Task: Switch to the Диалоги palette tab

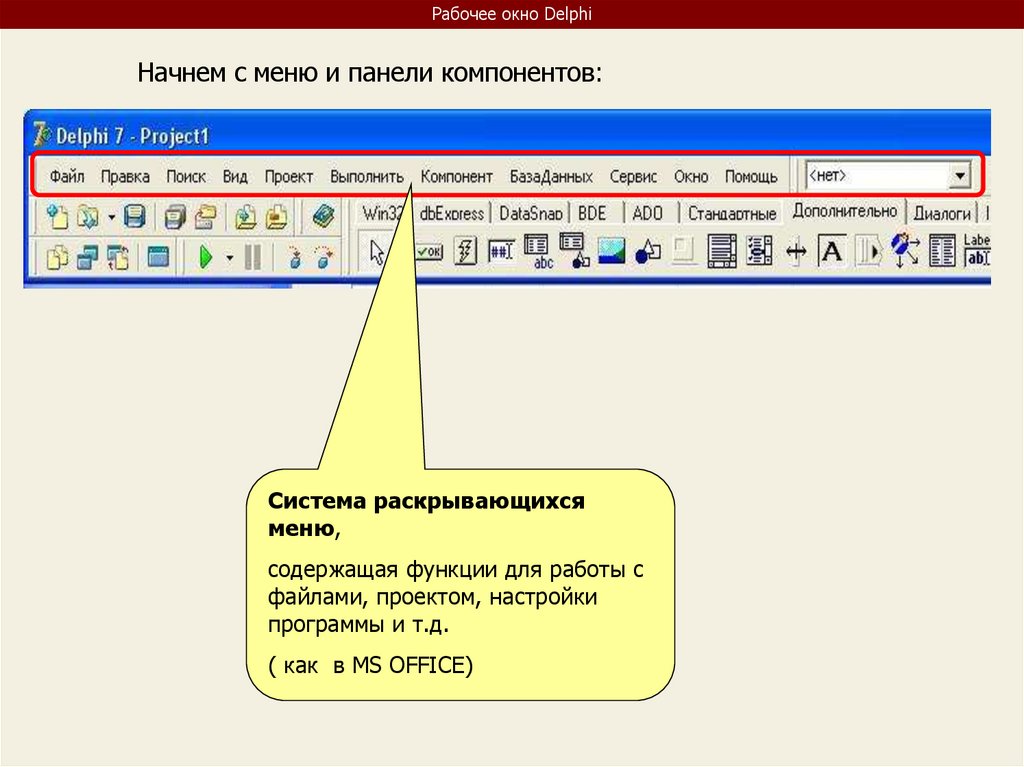Action: [942, 213]
